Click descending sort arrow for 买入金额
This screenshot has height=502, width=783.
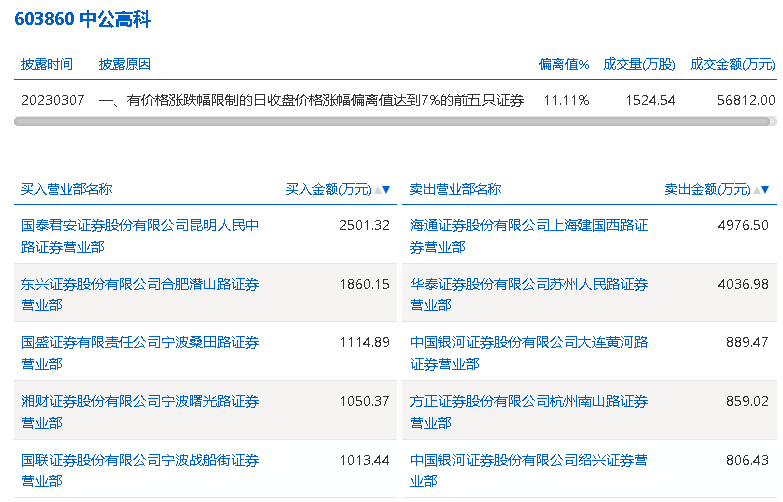pos(386,189)
